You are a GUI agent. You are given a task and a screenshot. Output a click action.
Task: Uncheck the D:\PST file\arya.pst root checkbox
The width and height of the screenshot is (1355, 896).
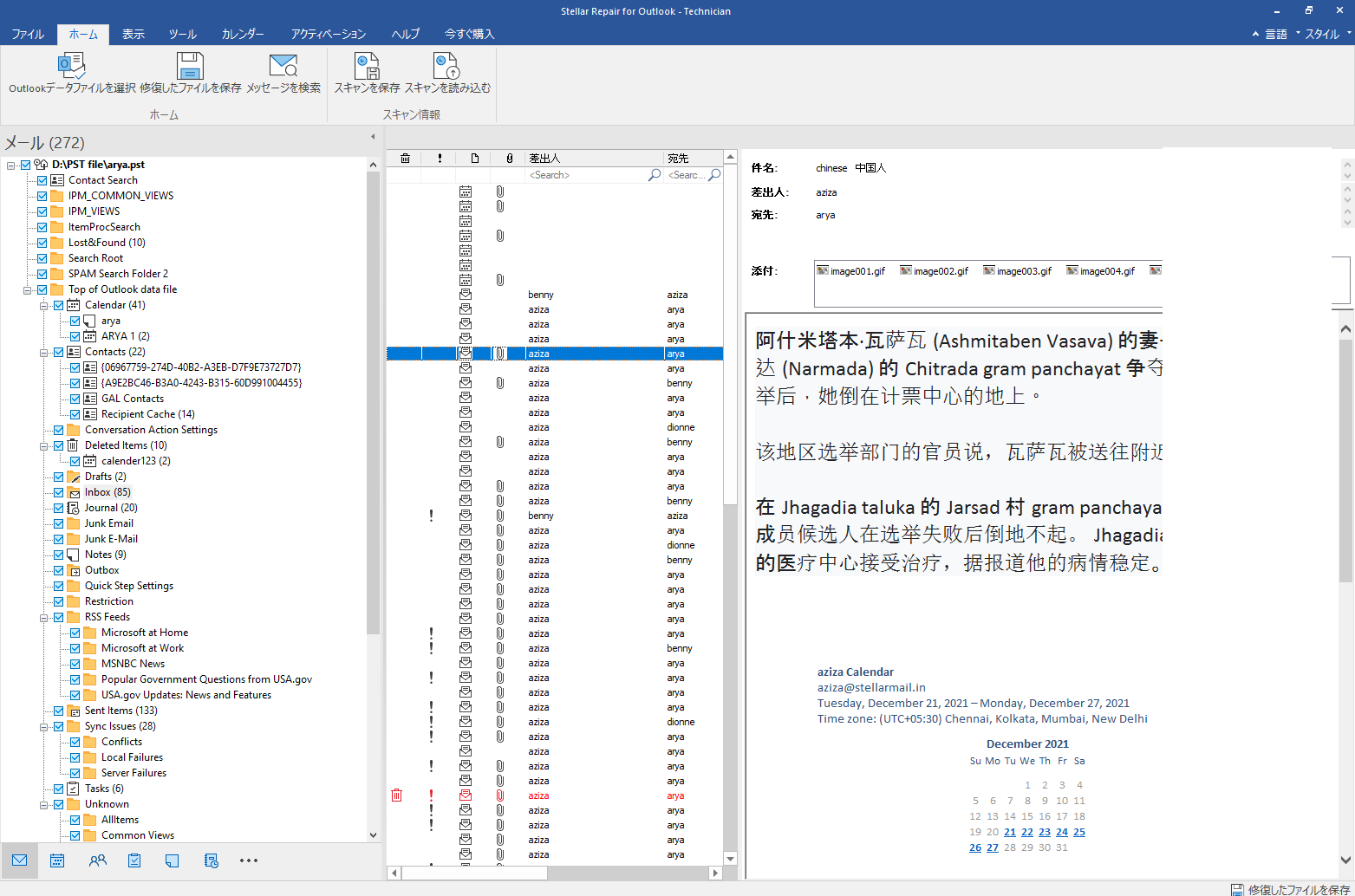coord(26,165)
